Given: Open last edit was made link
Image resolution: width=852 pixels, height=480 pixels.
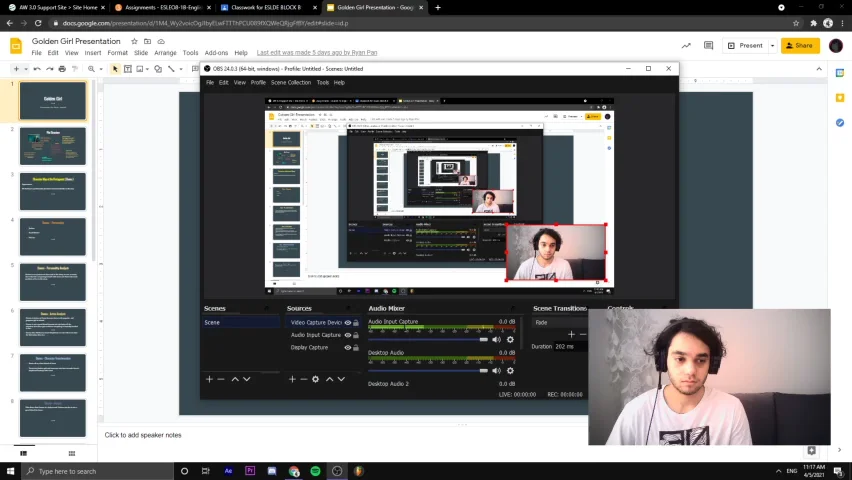Looking at the screenshot, I should click(317, 53).
